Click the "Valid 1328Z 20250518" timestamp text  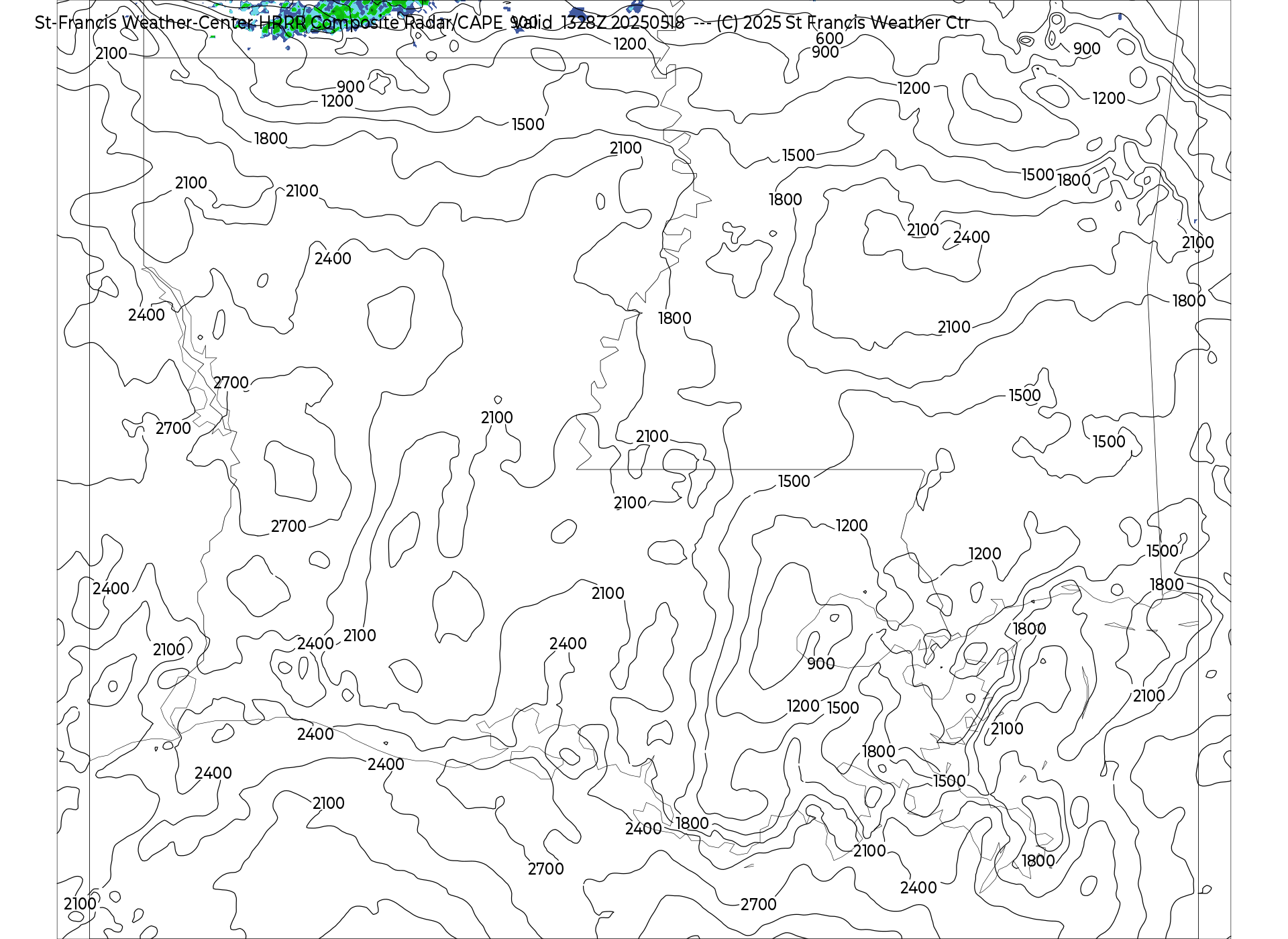598,23
